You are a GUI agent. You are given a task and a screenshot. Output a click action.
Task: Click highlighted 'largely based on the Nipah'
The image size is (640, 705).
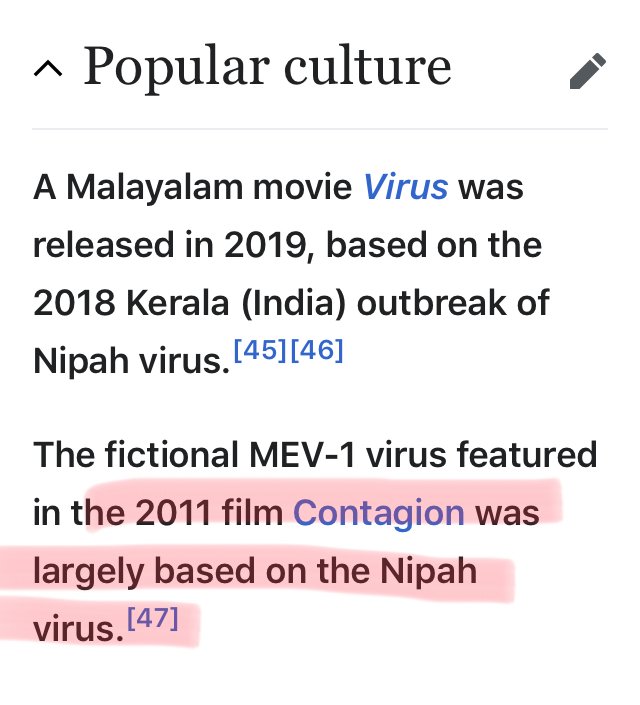pos(255,571)
